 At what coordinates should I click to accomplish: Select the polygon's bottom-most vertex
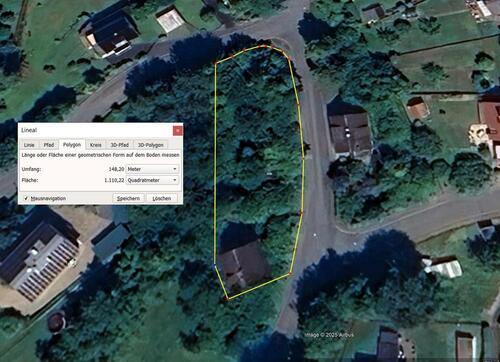228,298
